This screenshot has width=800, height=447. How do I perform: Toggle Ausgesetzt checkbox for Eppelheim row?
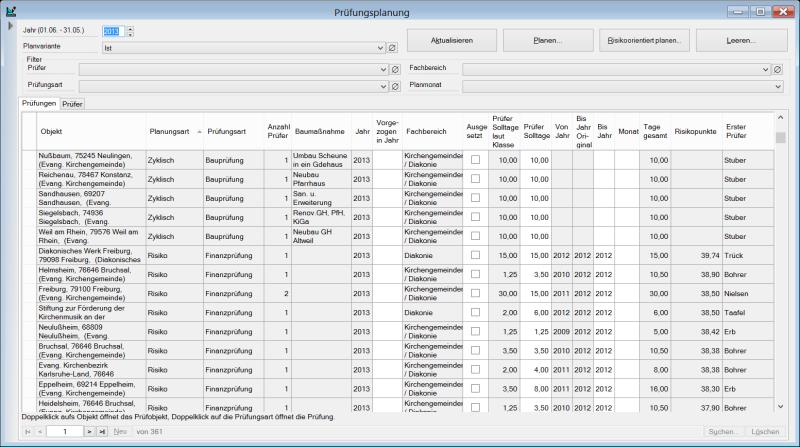coord(476,388)
